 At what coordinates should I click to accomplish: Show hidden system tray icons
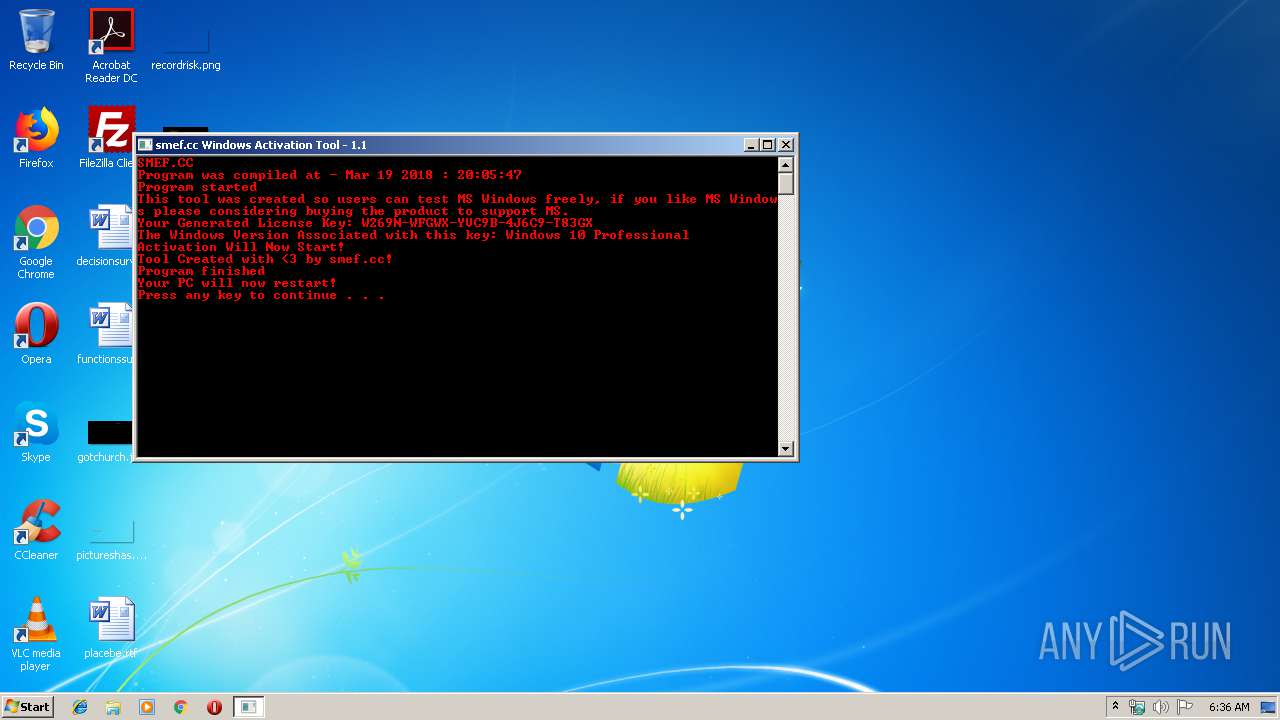click(1115, 707)
